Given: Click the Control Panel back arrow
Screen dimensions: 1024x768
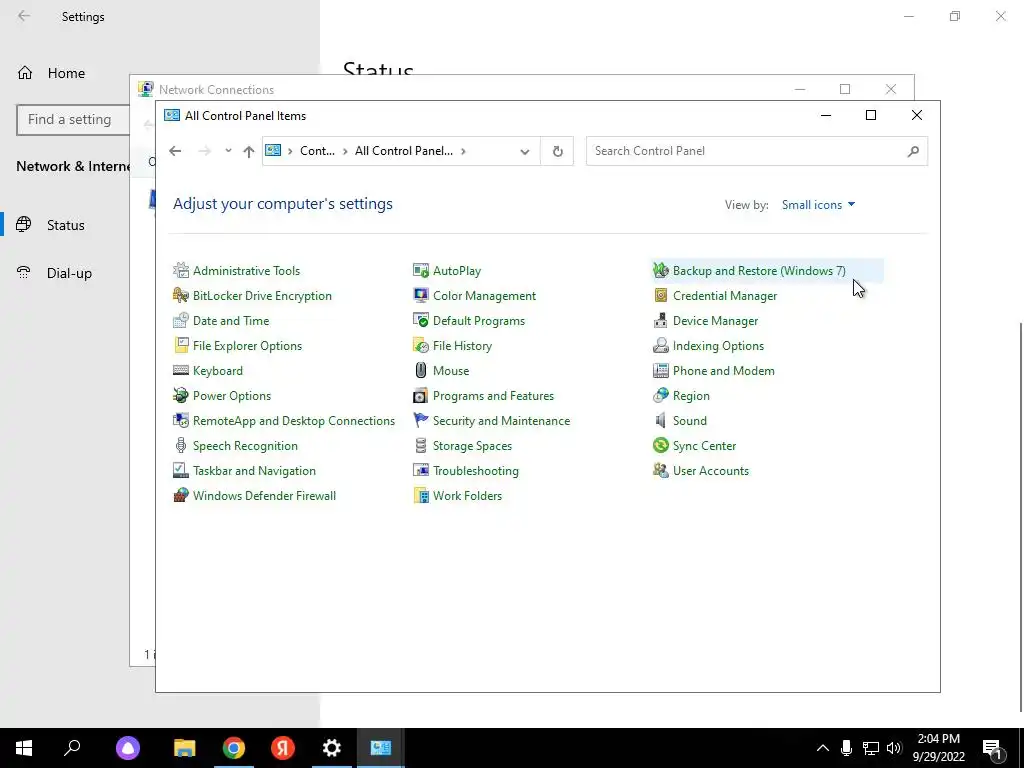Looking at the screenshot, I should (175, 151).
